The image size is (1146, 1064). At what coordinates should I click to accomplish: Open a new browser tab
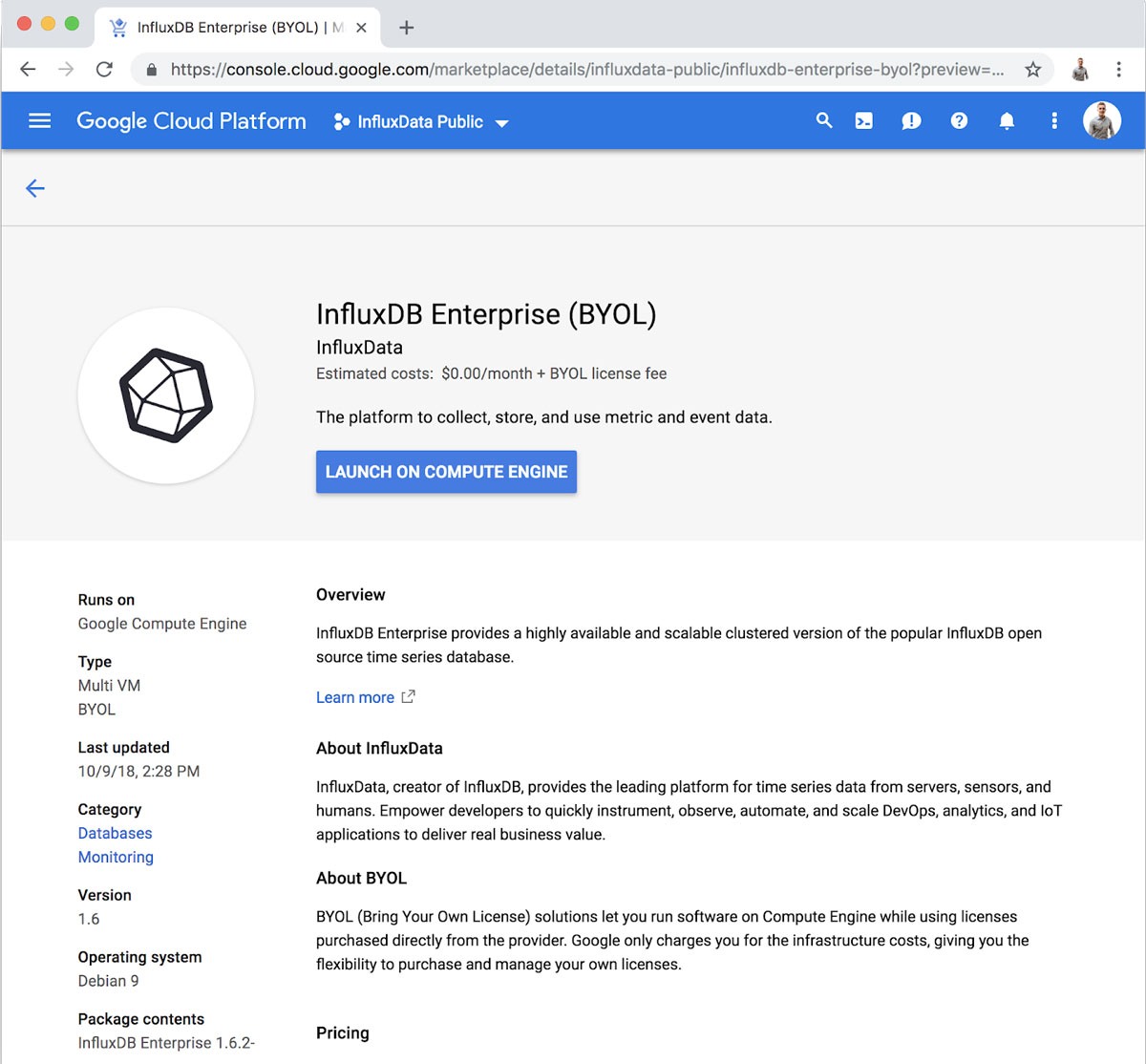pos(406,27)
